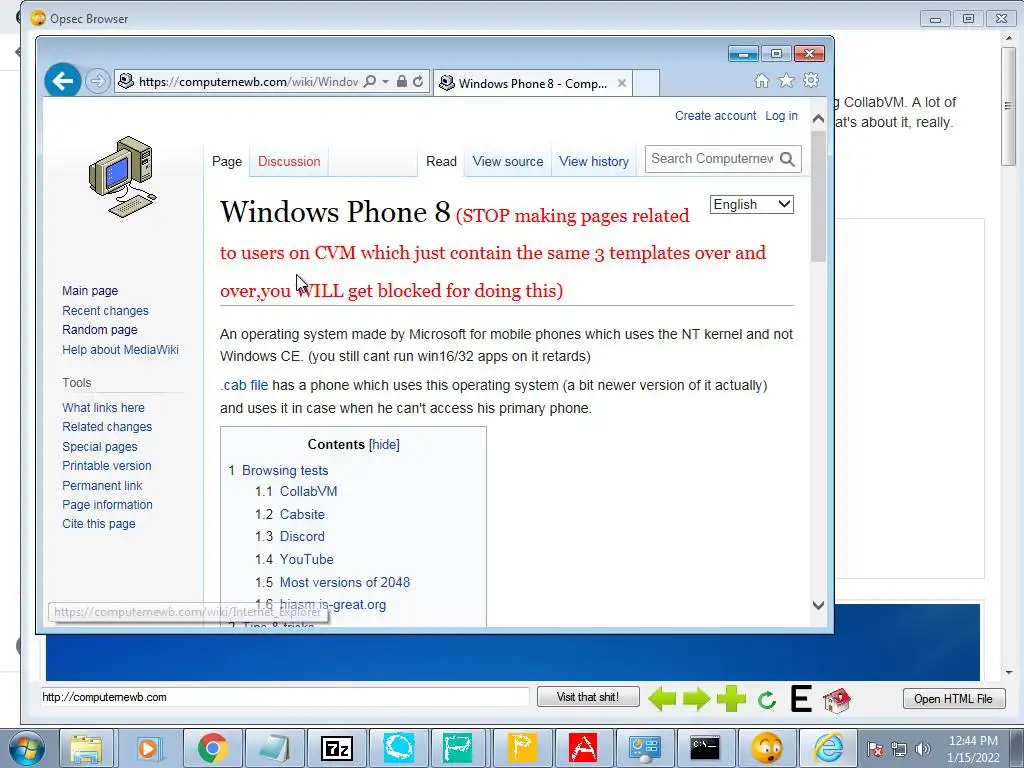
Task: Open the Windows Start menu
Action: click(x=26, y=748)
